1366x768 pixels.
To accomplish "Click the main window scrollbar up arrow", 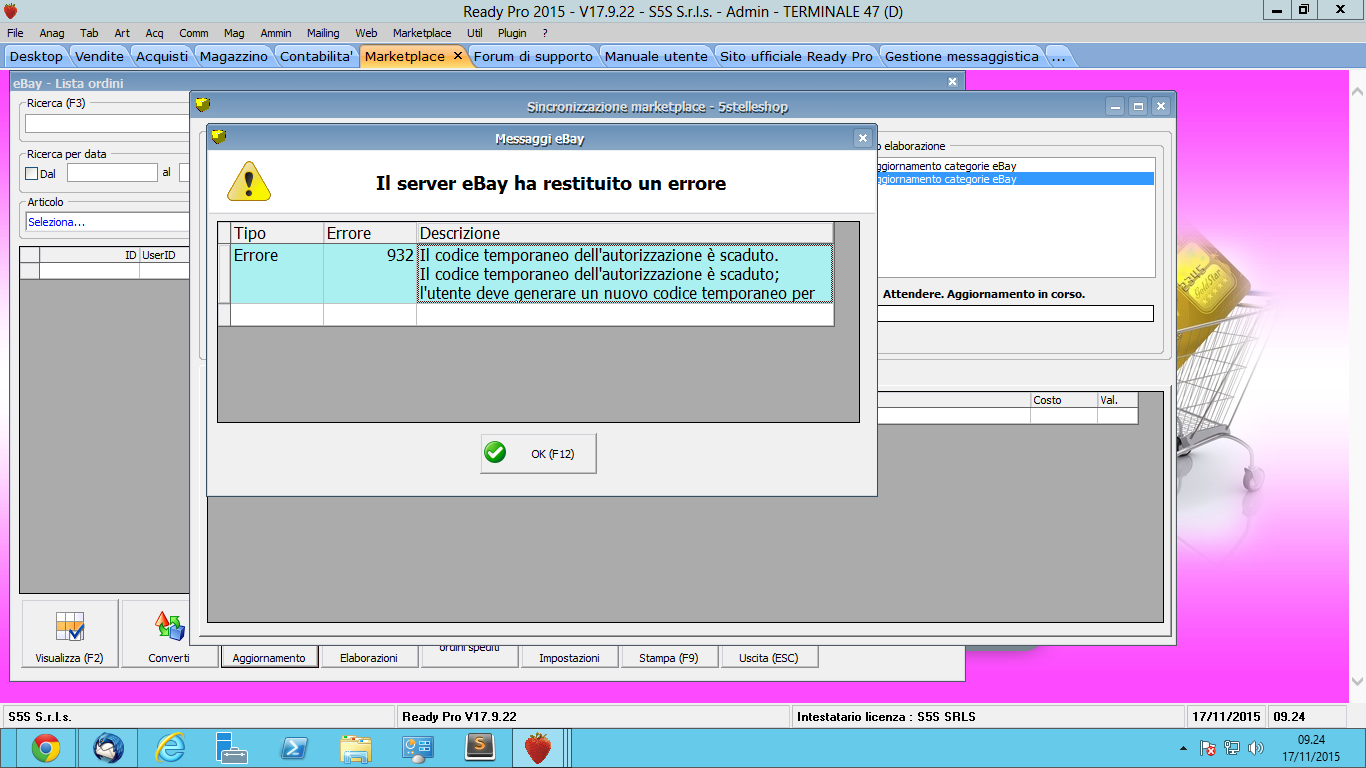I will [1358, 91].
